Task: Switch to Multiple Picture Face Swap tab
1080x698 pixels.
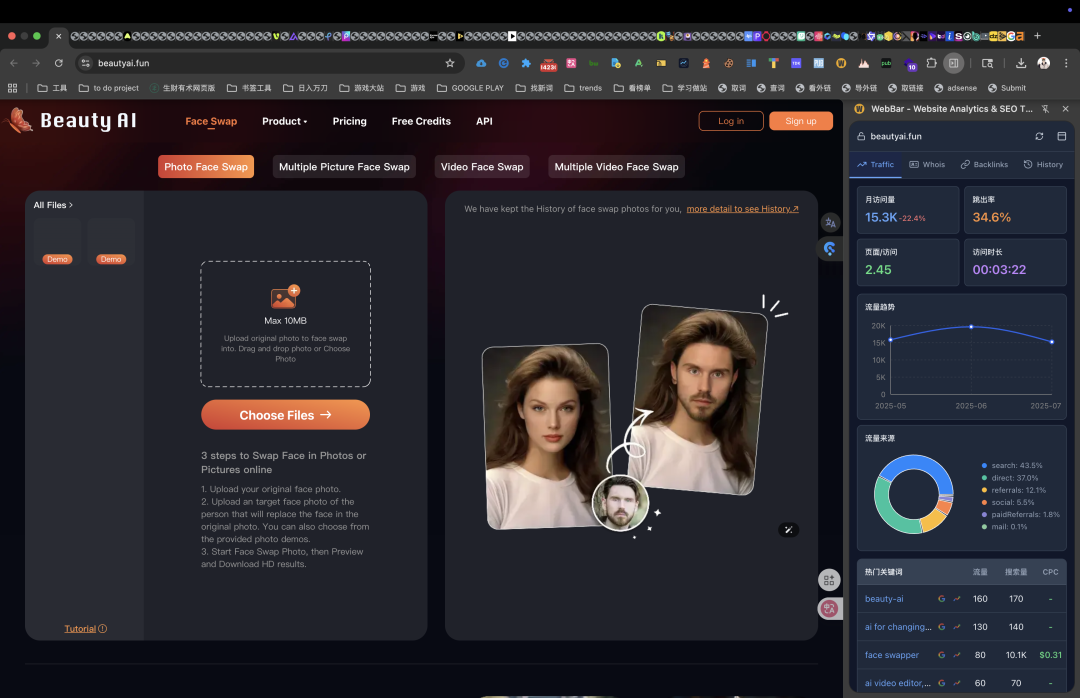Action: click(344, 167)
